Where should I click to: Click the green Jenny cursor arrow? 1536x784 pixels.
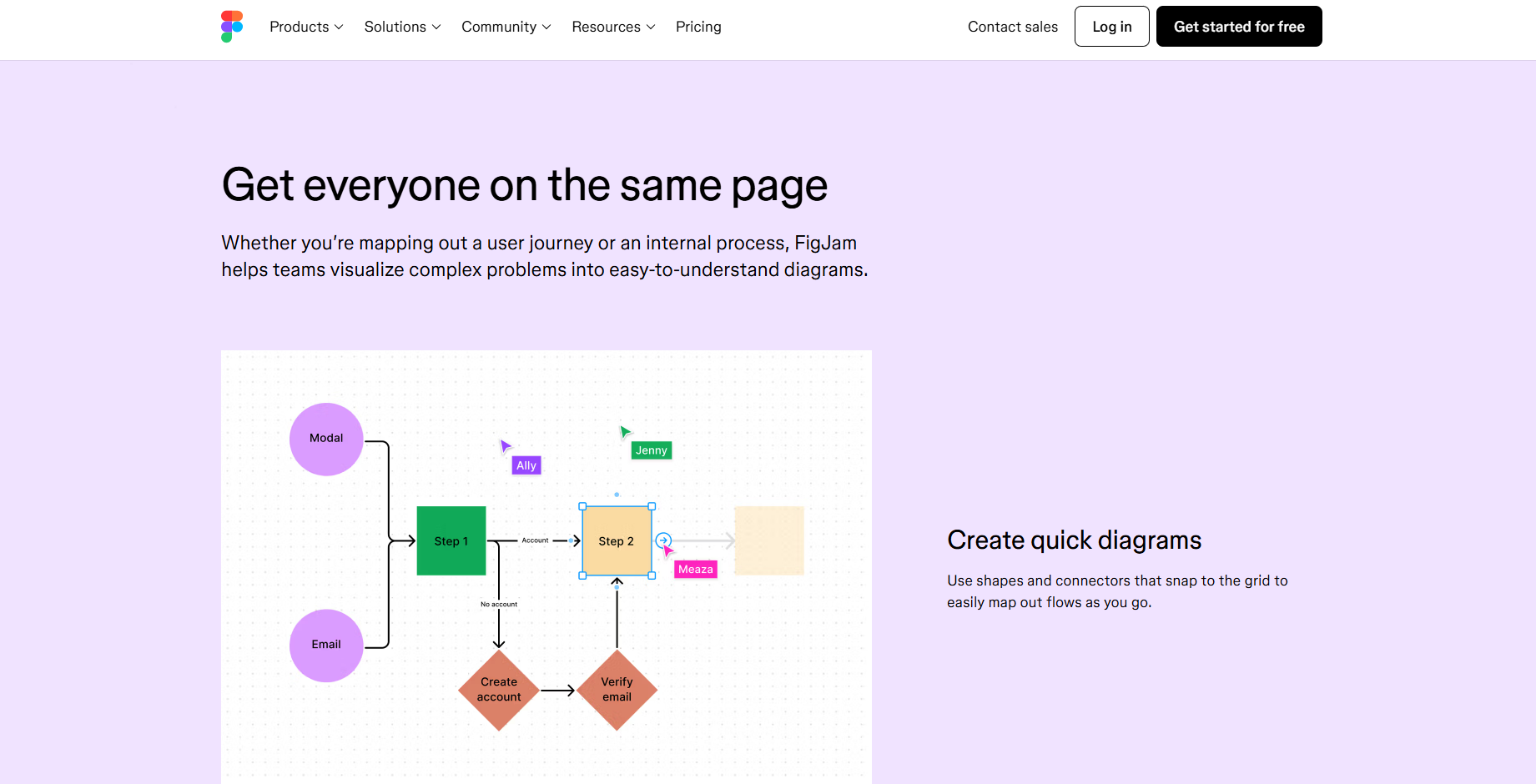pyautogui.click(x=625, y=431)
